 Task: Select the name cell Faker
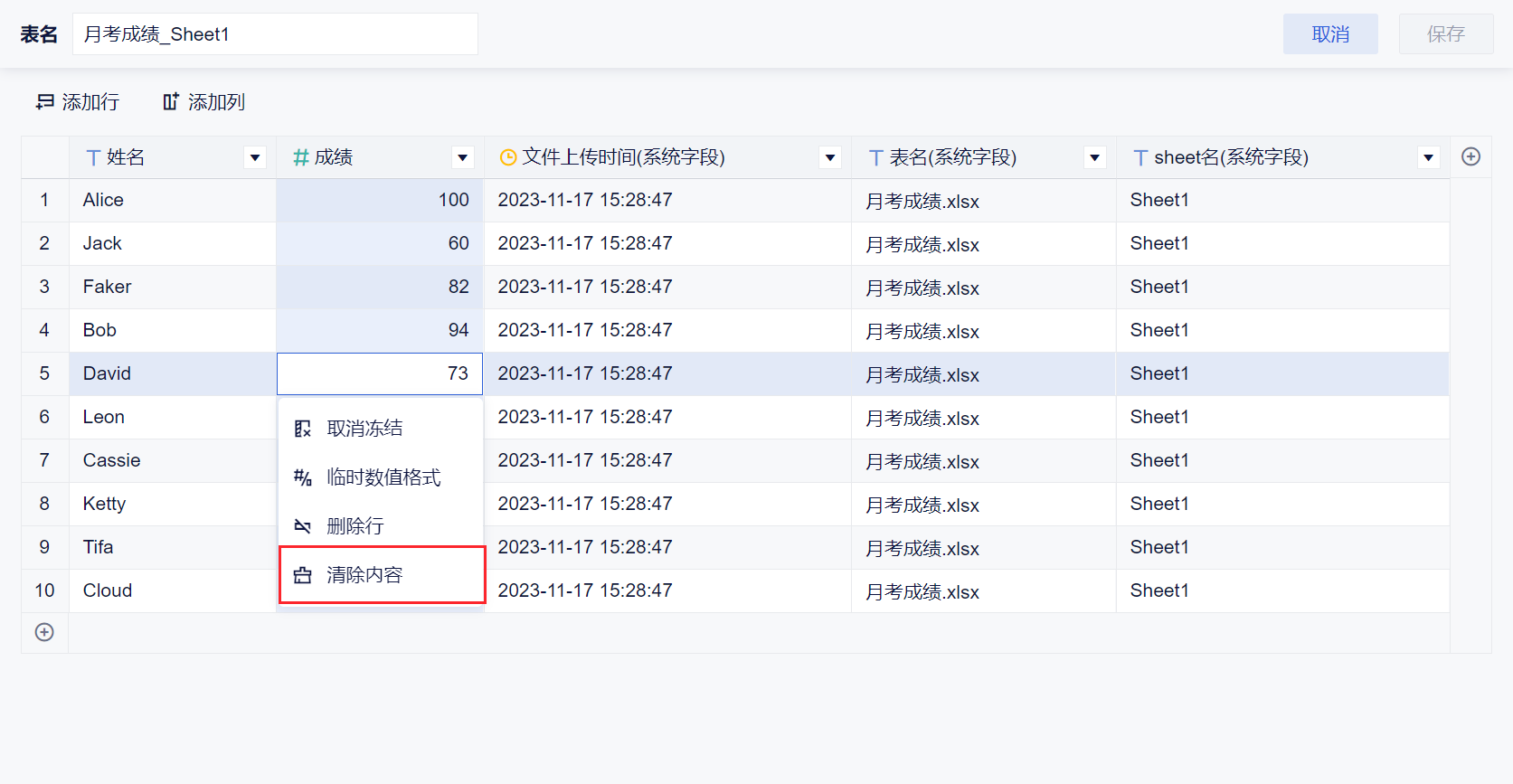click(x=173, y=287)
